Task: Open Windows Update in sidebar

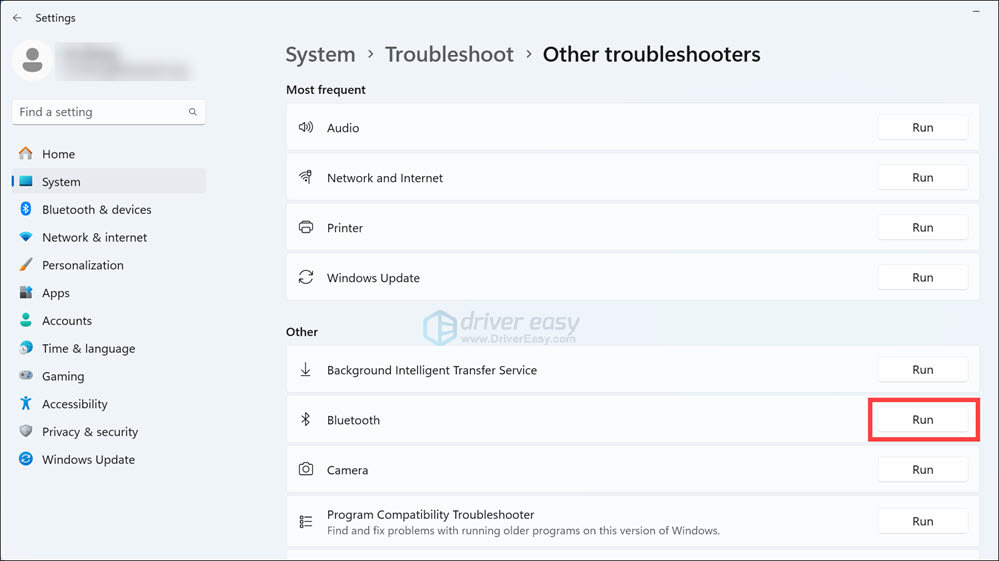Action: tap(88, 460)
